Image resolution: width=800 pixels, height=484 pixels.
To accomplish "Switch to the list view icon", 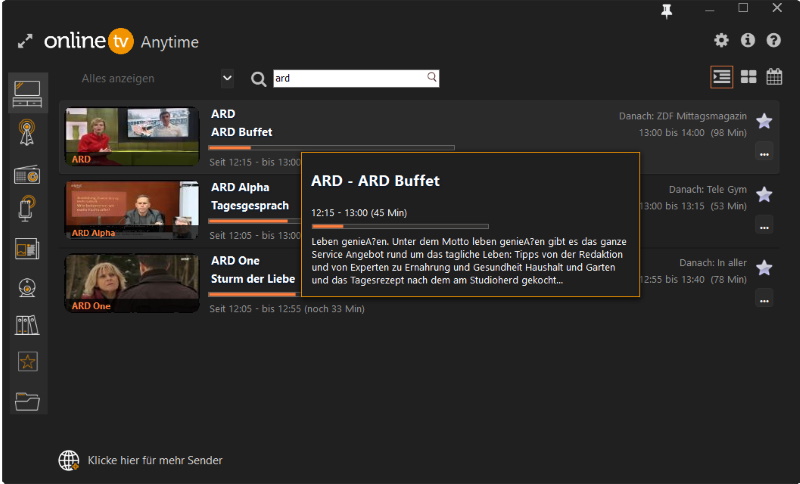I will point(721,77).
